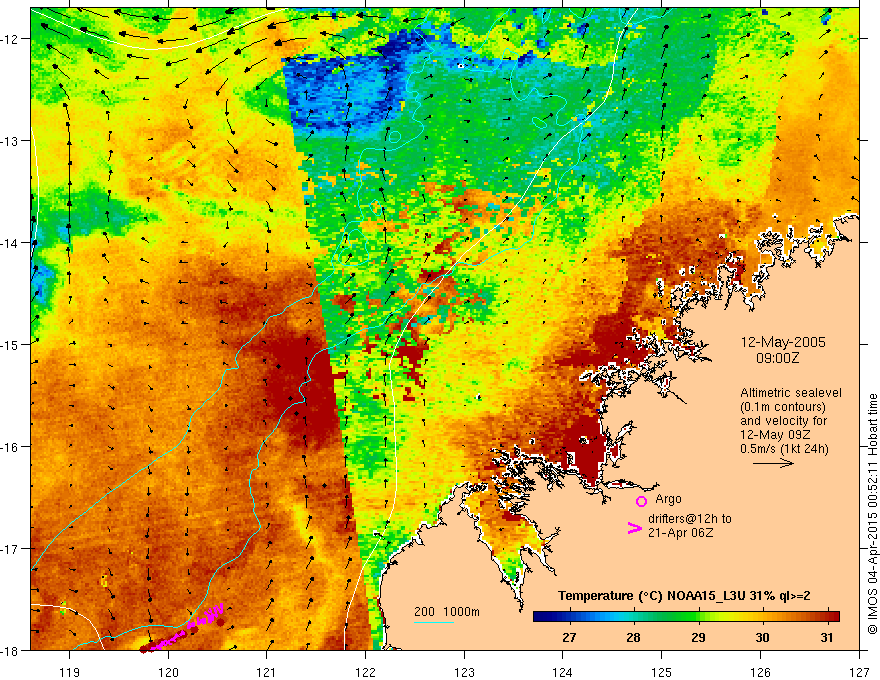The height and width of the screenshot is (680, 880).
Task: Click the date label 12-May-2005
Action: click(x=783, y=342)
